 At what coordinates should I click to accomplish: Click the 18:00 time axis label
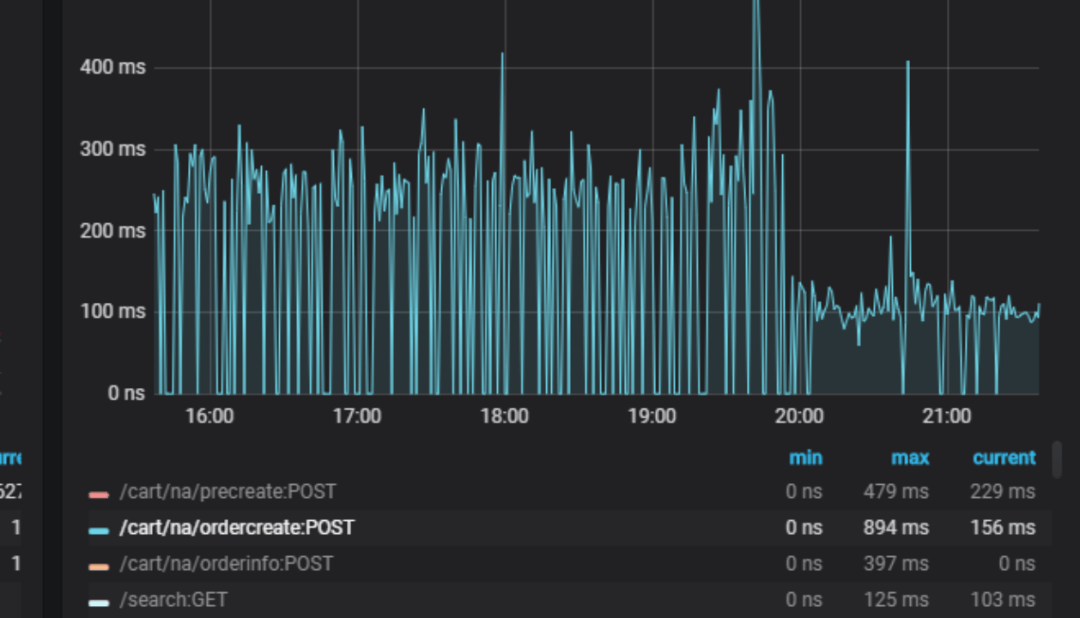(504, 416)
